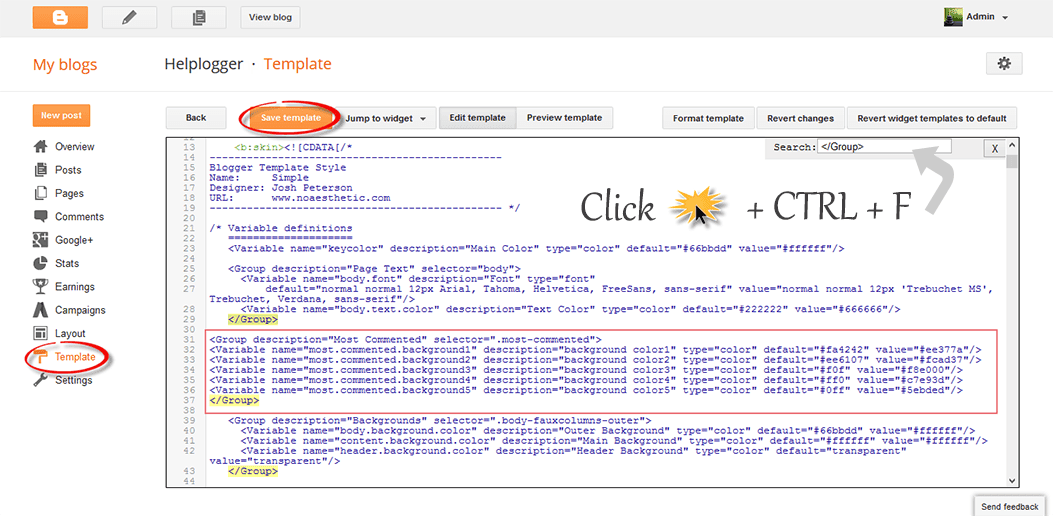The height and width of the screenshot is (516, 1053).
Task: Click the gear settings icon
Action: (1004, 63)
